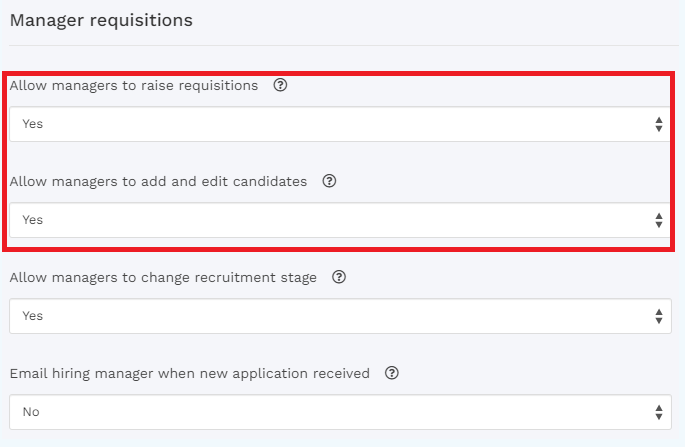Expand the change recruitment stage dropdown
Viewport: 685px width, 447px height.
pyautogui.click(x=340, y=316)
